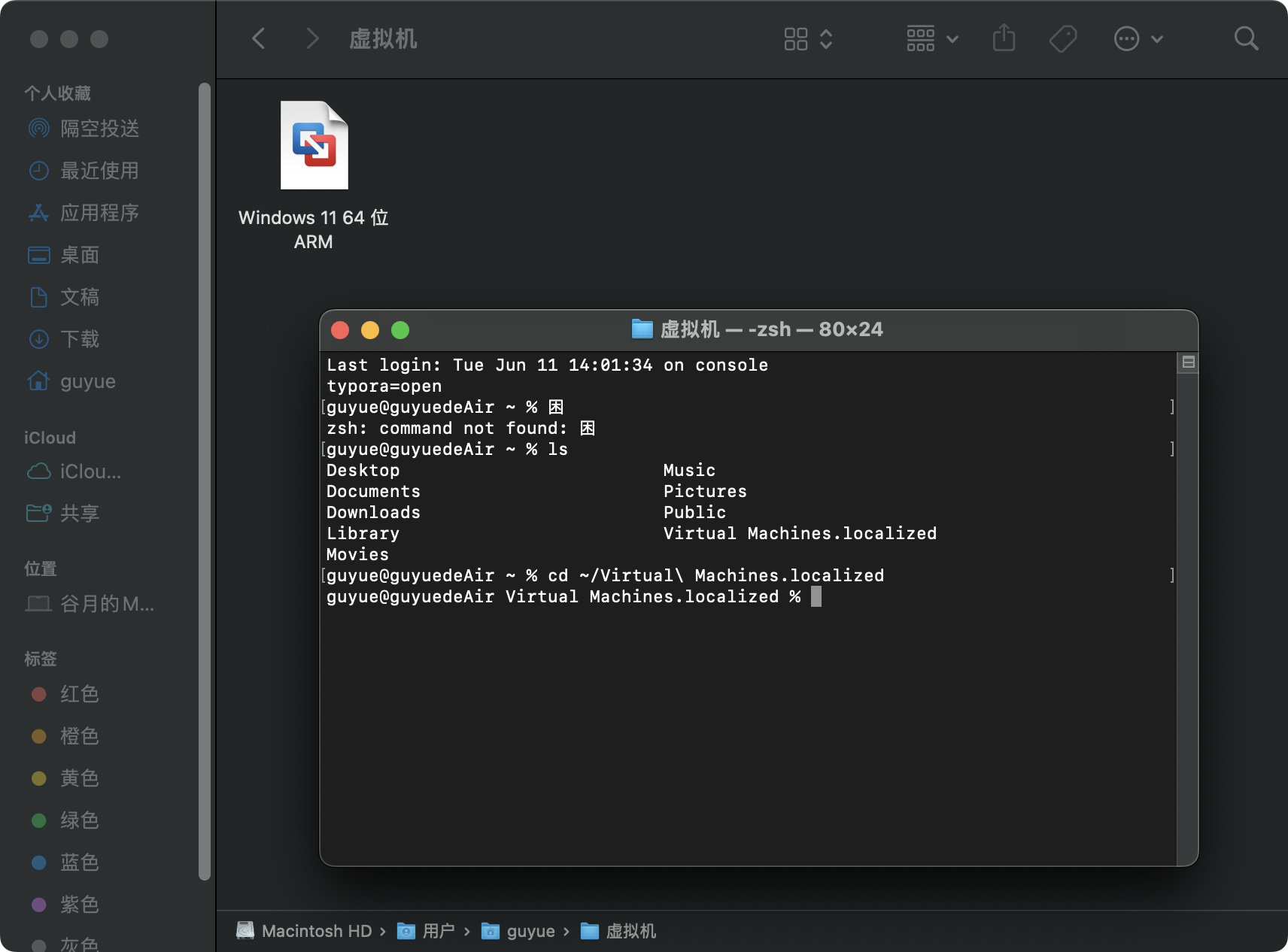The image size is (1288, 952).
Task: Minimize Terminal with yellow button
Action: pyautogui.click(x=370, y=330)
